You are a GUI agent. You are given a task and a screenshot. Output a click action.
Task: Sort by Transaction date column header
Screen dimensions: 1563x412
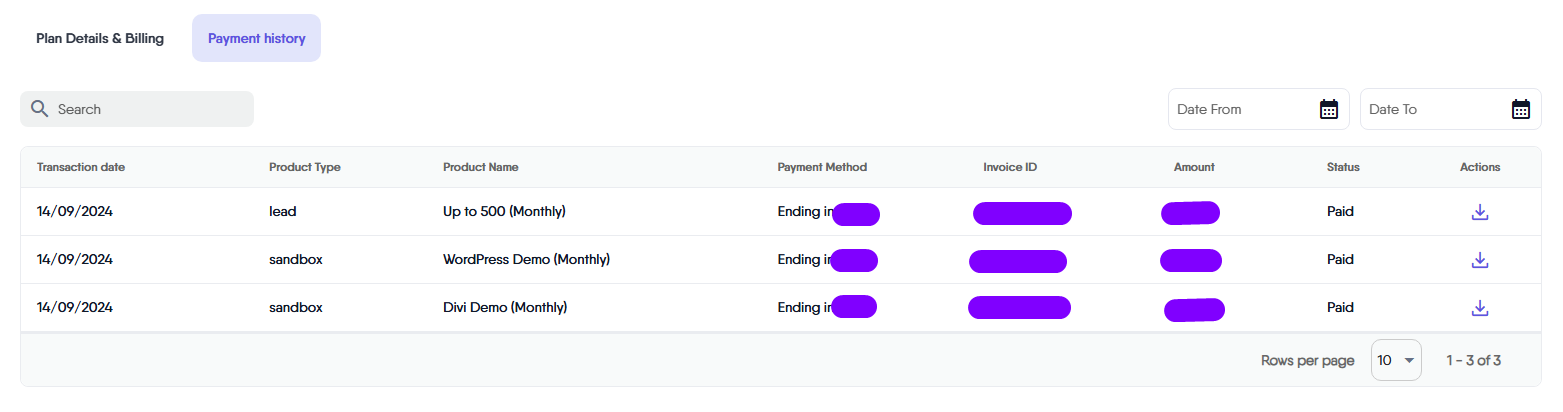81,167
